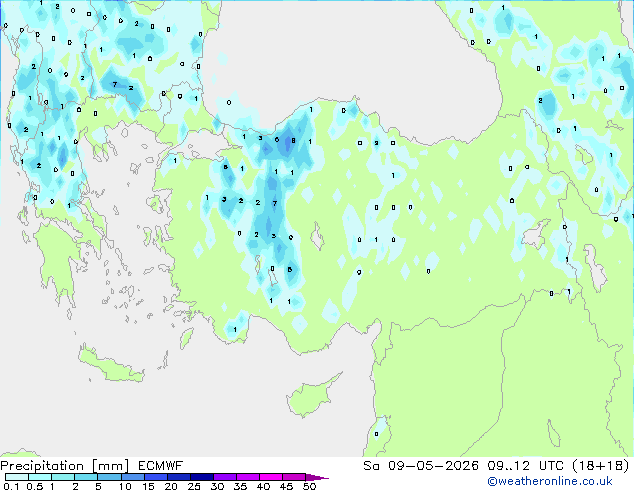Pick the legend swatch between 1 and 2

(63, 477)
